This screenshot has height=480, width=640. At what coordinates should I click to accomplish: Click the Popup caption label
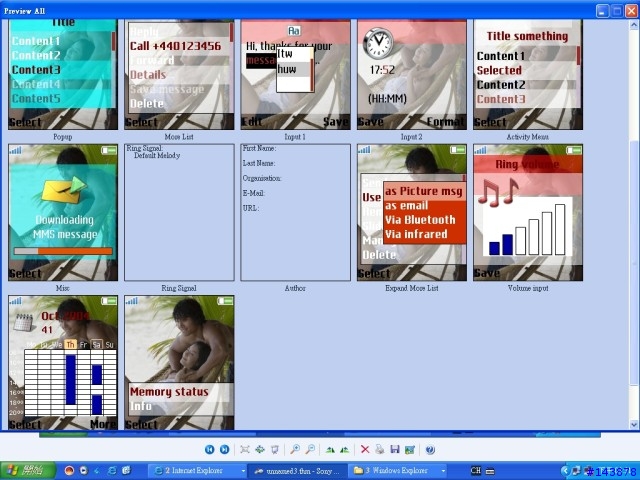[x=62, y=137]
